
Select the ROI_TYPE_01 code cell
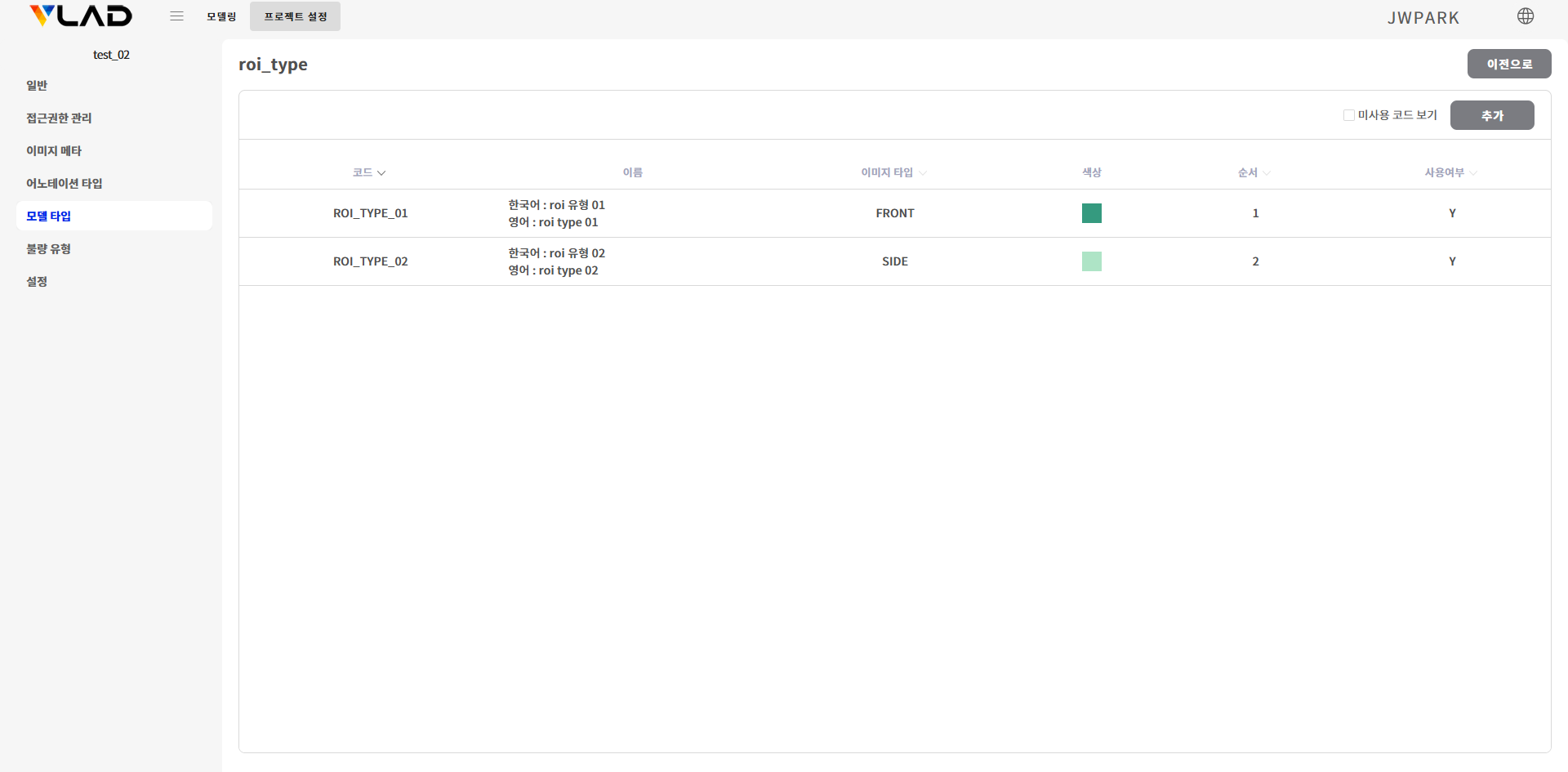coord(371,213)
